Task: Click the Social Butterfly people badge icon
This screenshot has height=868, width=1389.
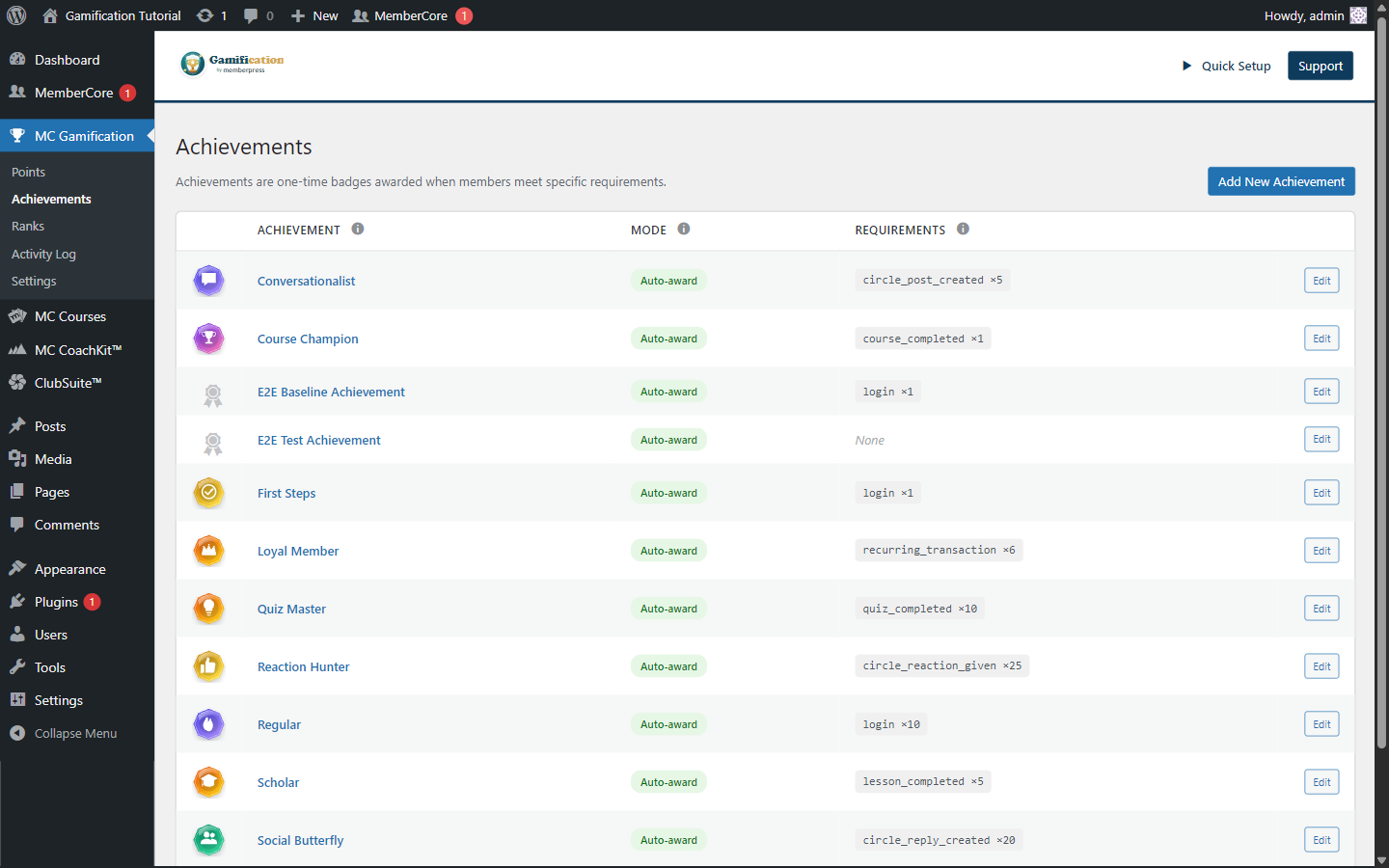Action: [208, 840]
